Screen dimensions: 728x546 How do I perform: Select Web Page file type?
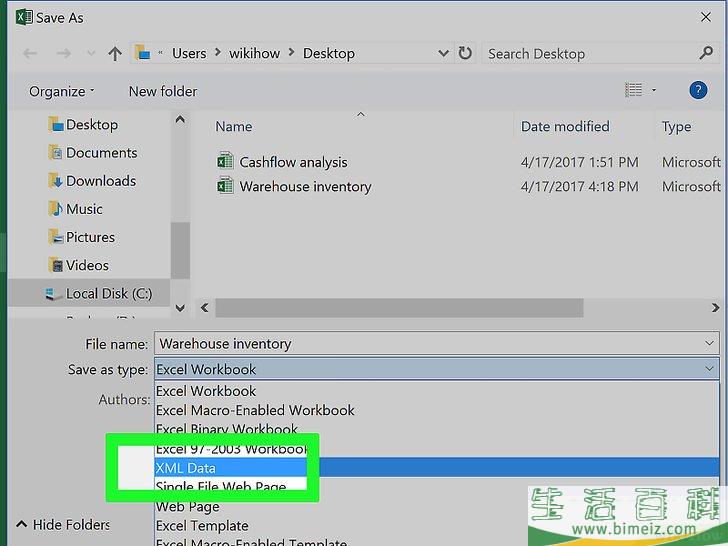point(187,507)
